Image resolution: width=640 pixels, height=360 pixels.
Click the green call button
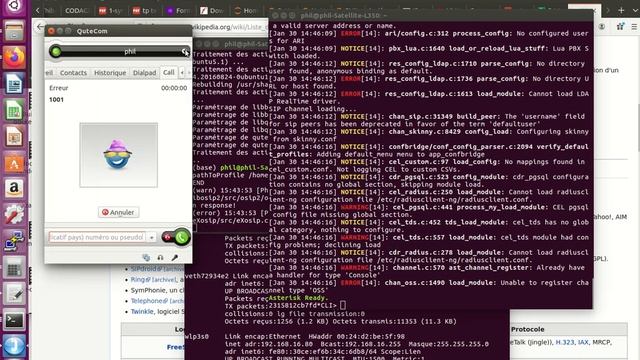[182, 237]
